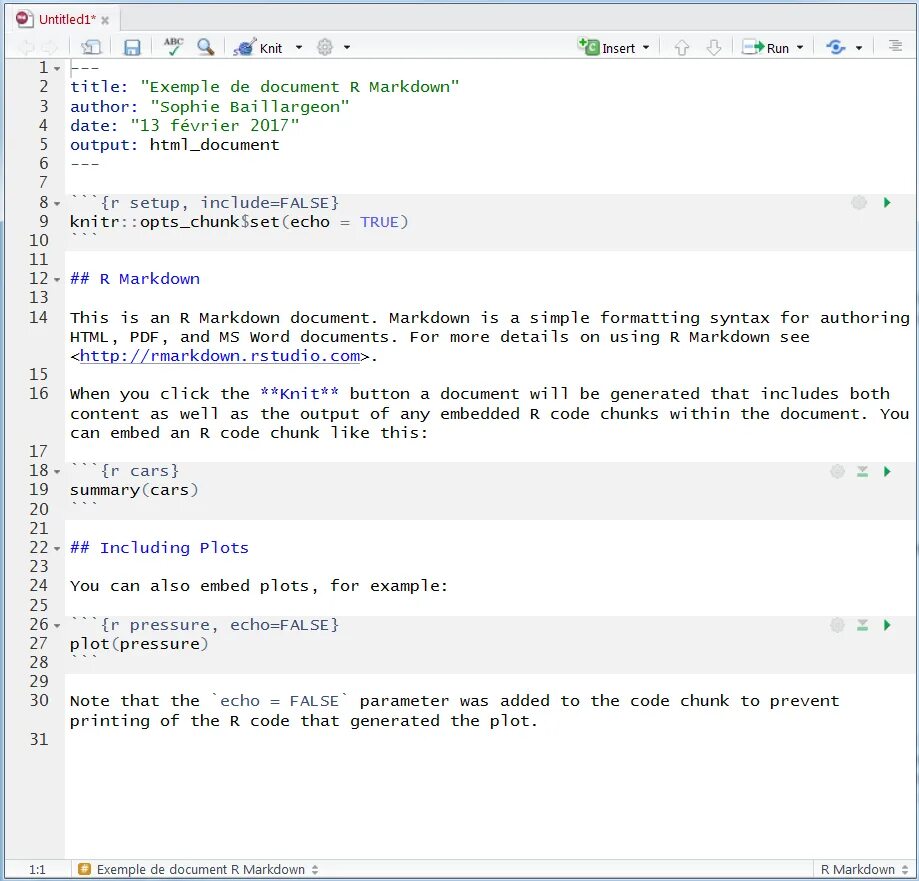The width and height of the screenshot is (919, 881).
Task: Run the setup chunk
Action: click(887, 203)
